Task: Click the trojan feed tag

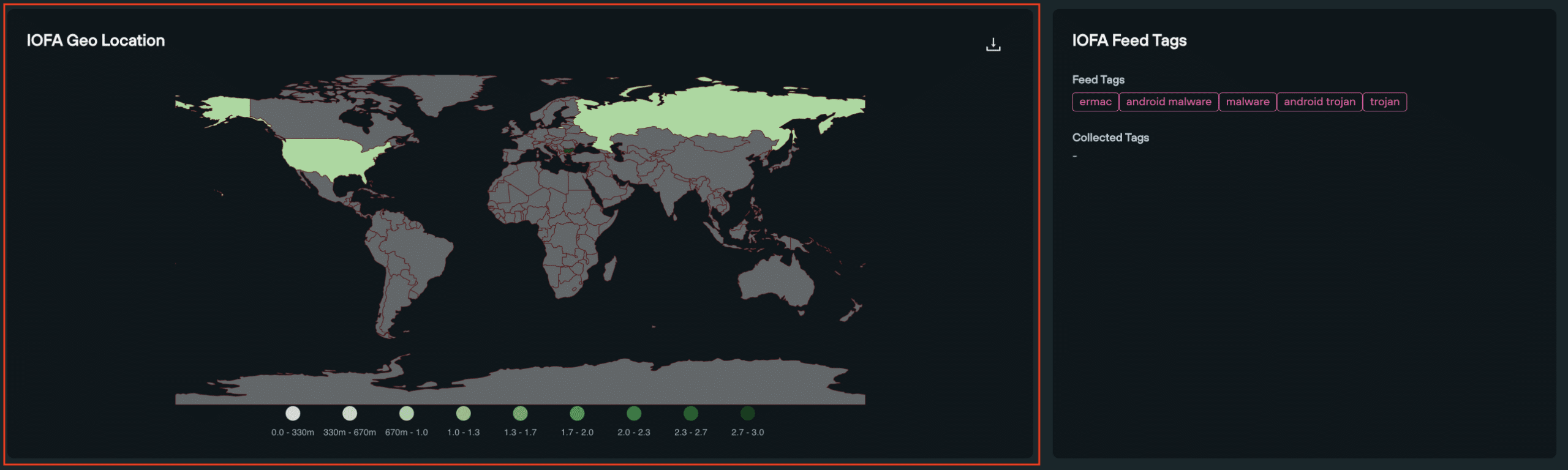Action: [1384, 102]
